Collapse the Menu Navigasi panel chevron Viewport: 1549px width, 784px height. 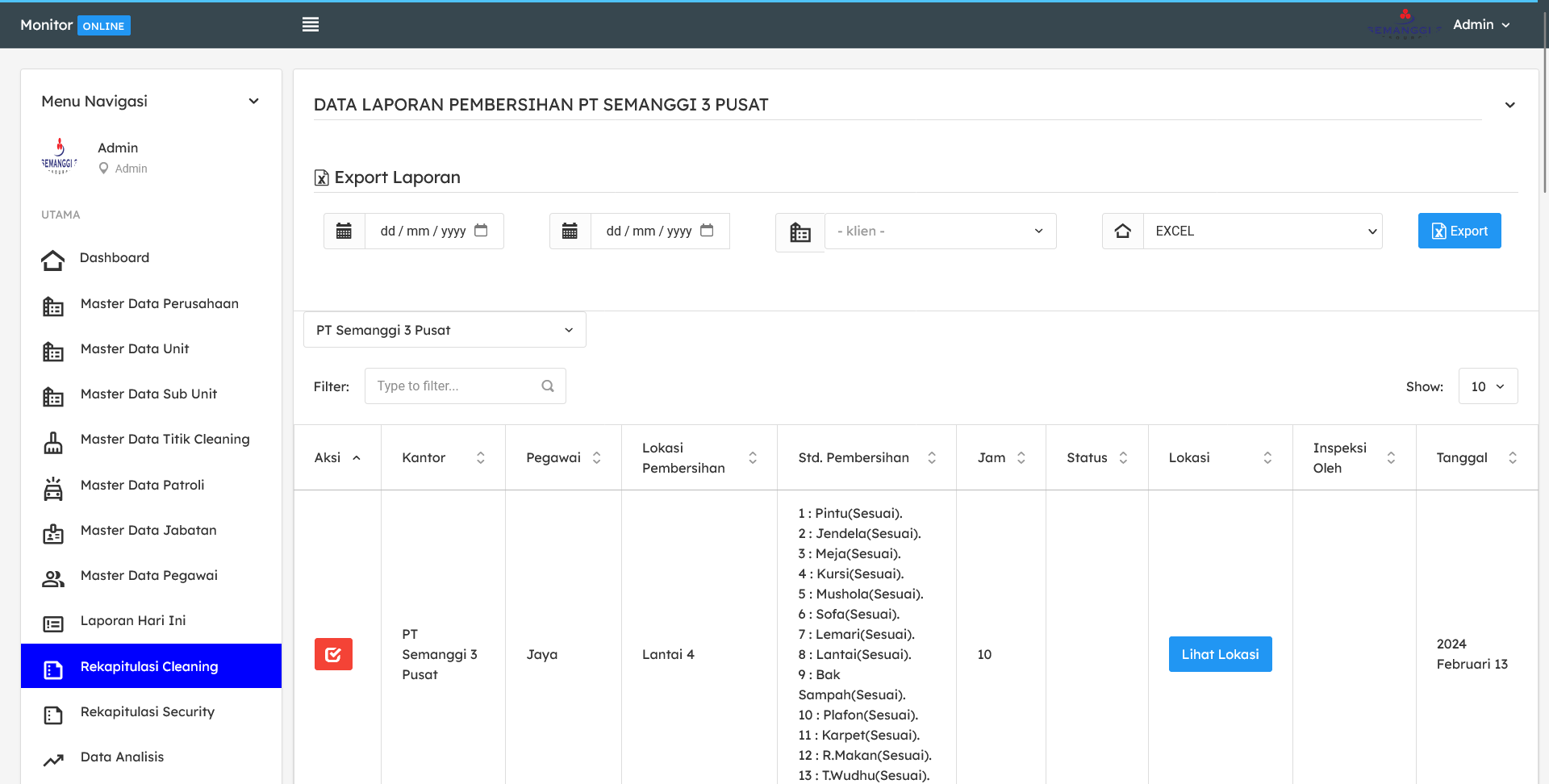(253, 102)
